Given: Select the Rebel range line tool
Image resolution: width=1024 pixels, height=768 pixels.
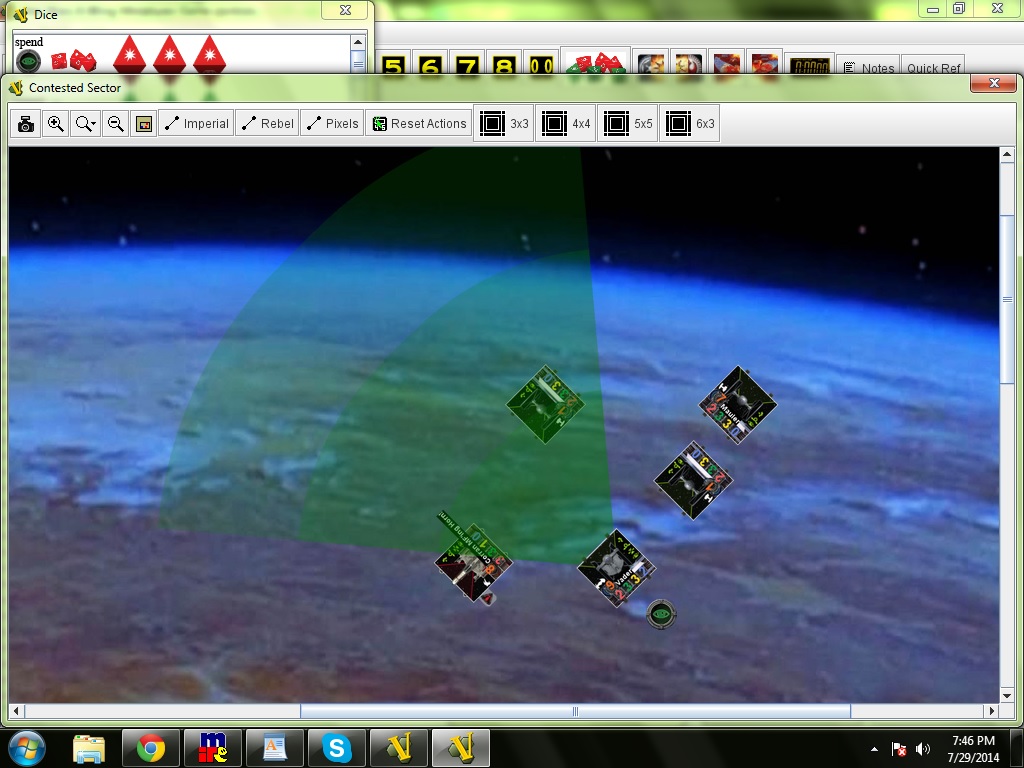Looking at the screenshot, I should [x=267, y=124].
